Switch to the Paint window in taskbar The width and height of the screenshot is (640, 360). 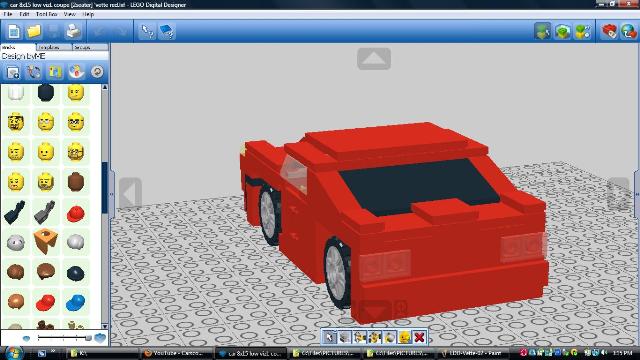point(475,353)
